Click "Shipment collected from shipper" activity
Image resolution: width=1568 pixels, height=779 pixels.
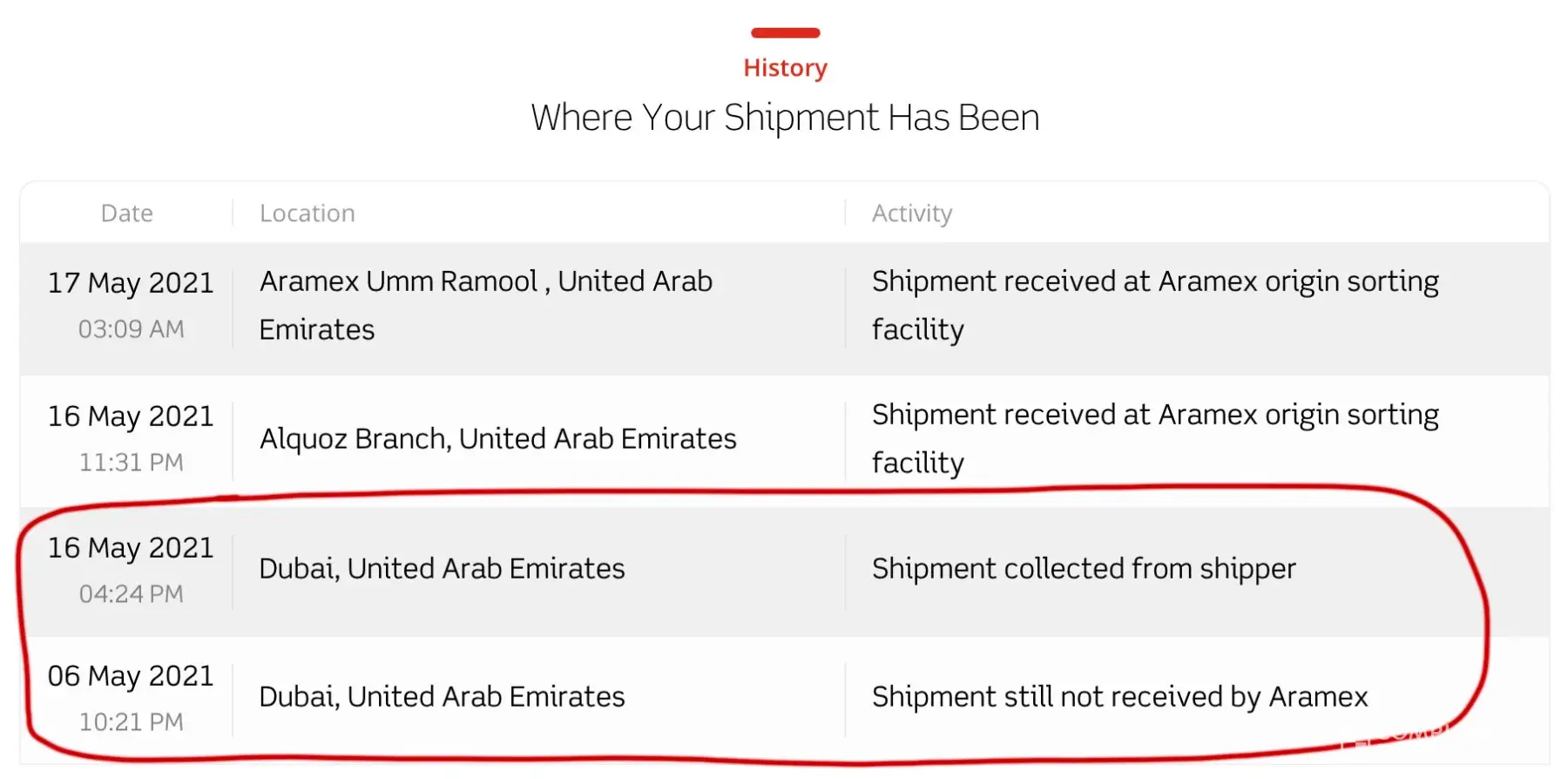point(1084,569)
